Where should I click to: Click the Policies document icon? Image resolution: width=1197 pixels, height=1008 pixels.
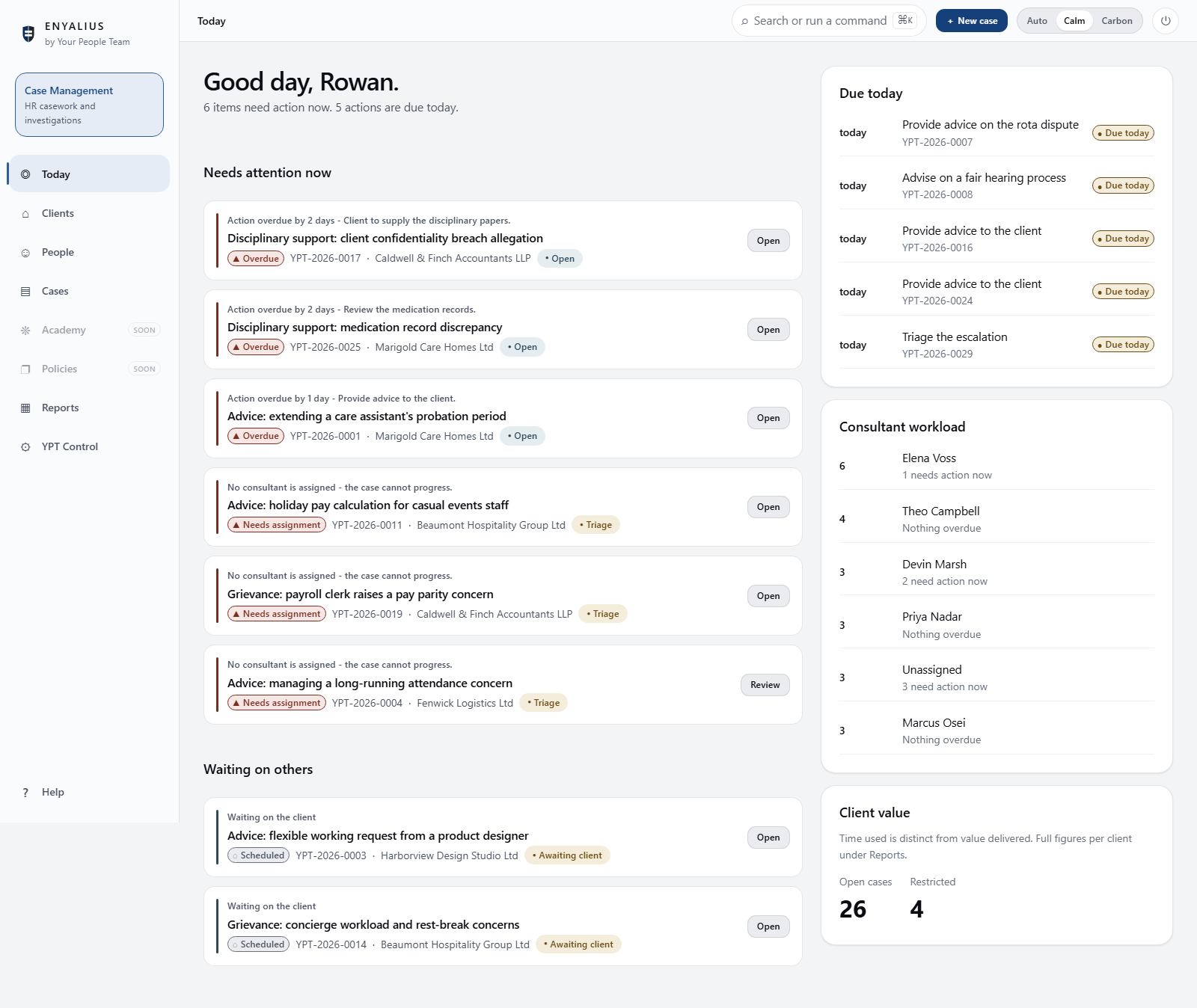(25, 369)
